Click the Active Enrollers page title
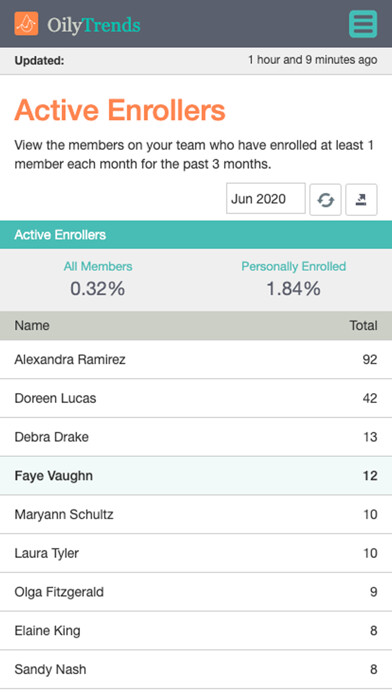This screenshot has width=392, height=696. tap(120, 110)
